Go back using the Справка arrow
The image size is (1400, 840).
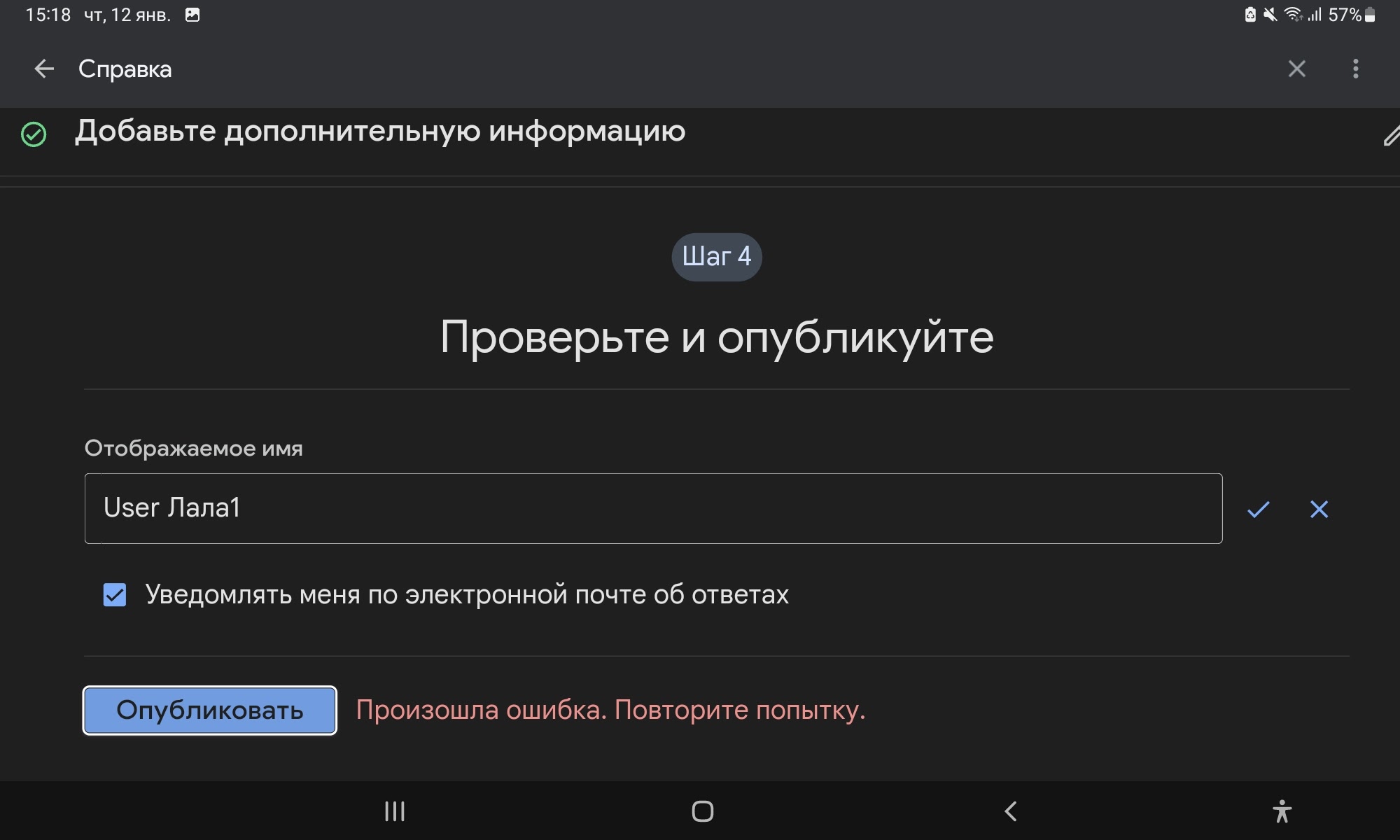(44, 69)
